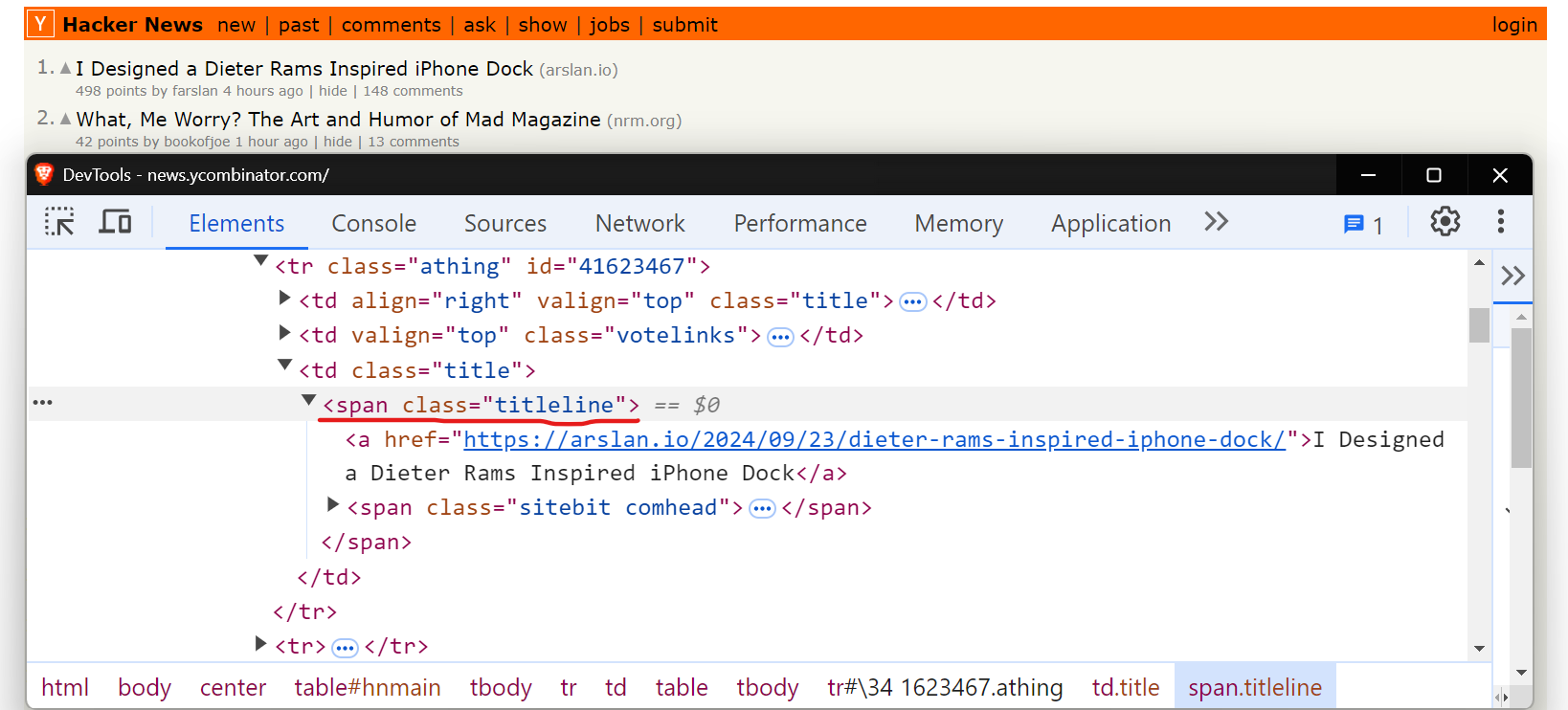Image resolution: width=1568 pixels, height=710 pixels.
Task: Switch to the Elements tab
Action: (x=236, y=224)
